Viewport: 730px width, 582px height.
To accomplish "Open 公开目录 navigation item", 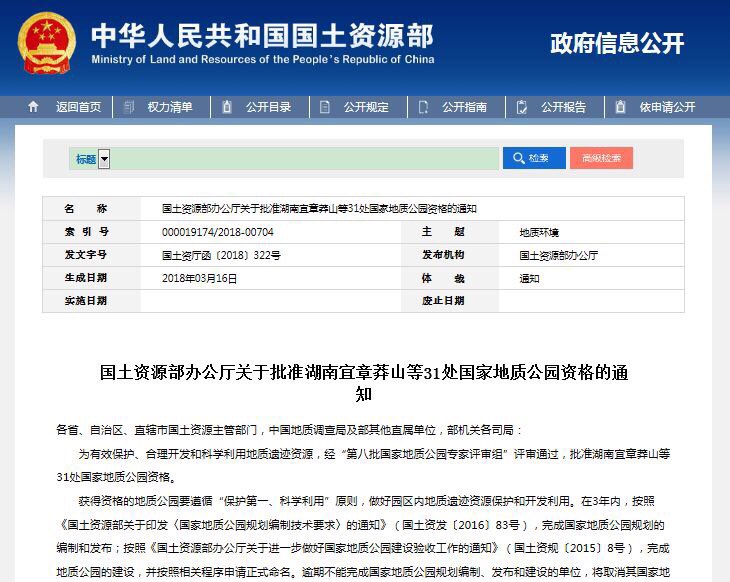I will point(268,107).
